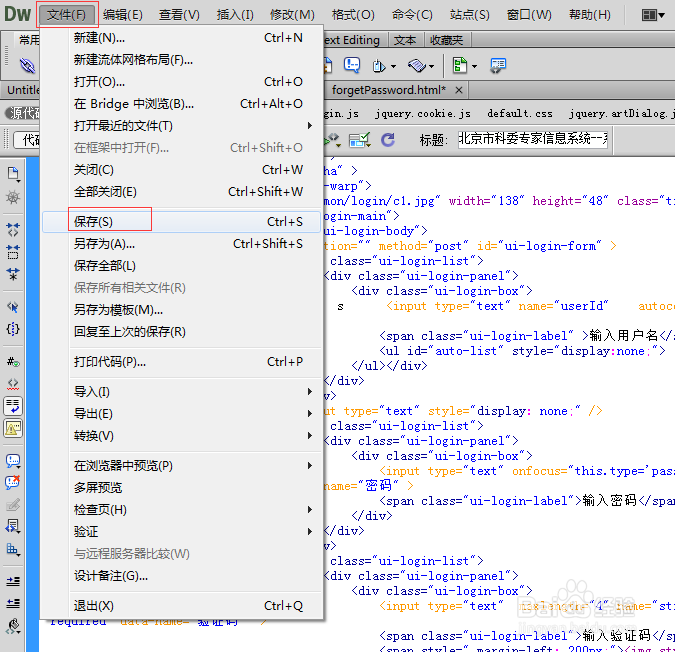Switch to the Text (文本) insert tab
Viewport: 675px width, 652px height.
[405, 40]
